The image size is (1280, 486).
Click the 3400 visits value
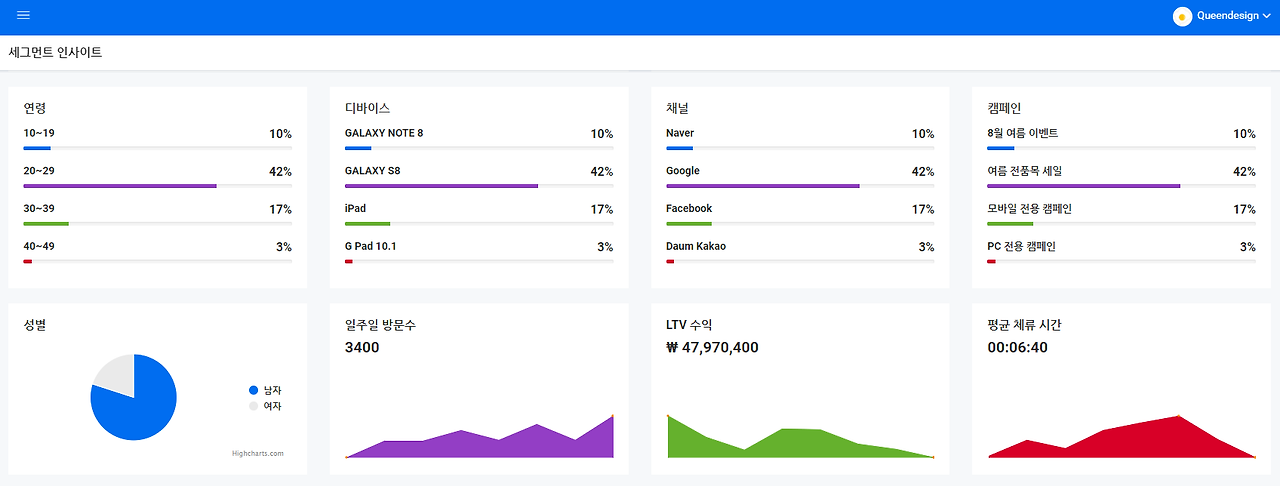pos(362,348)
